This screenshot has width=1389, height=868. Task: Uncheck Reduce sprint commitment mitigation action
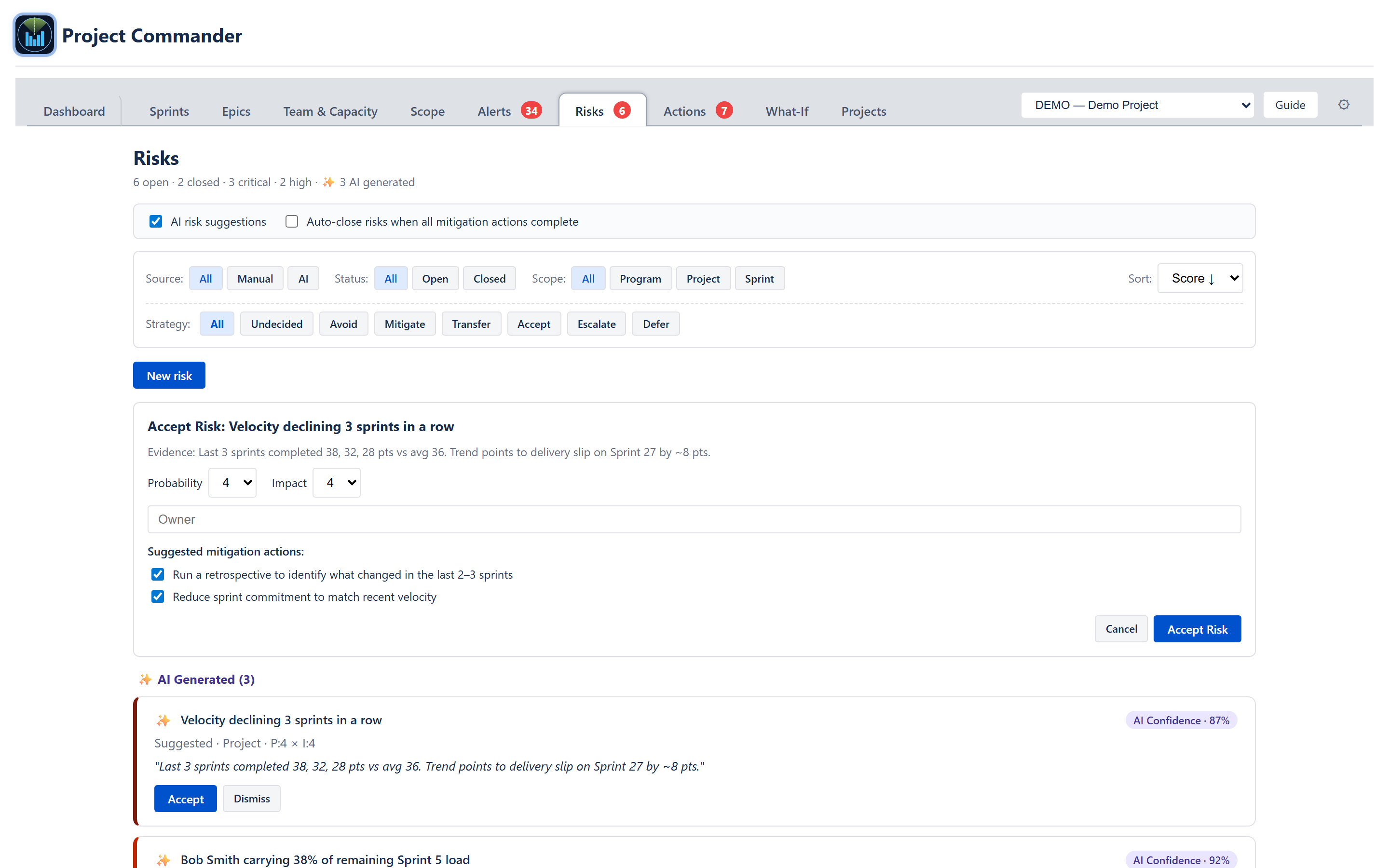158,597
